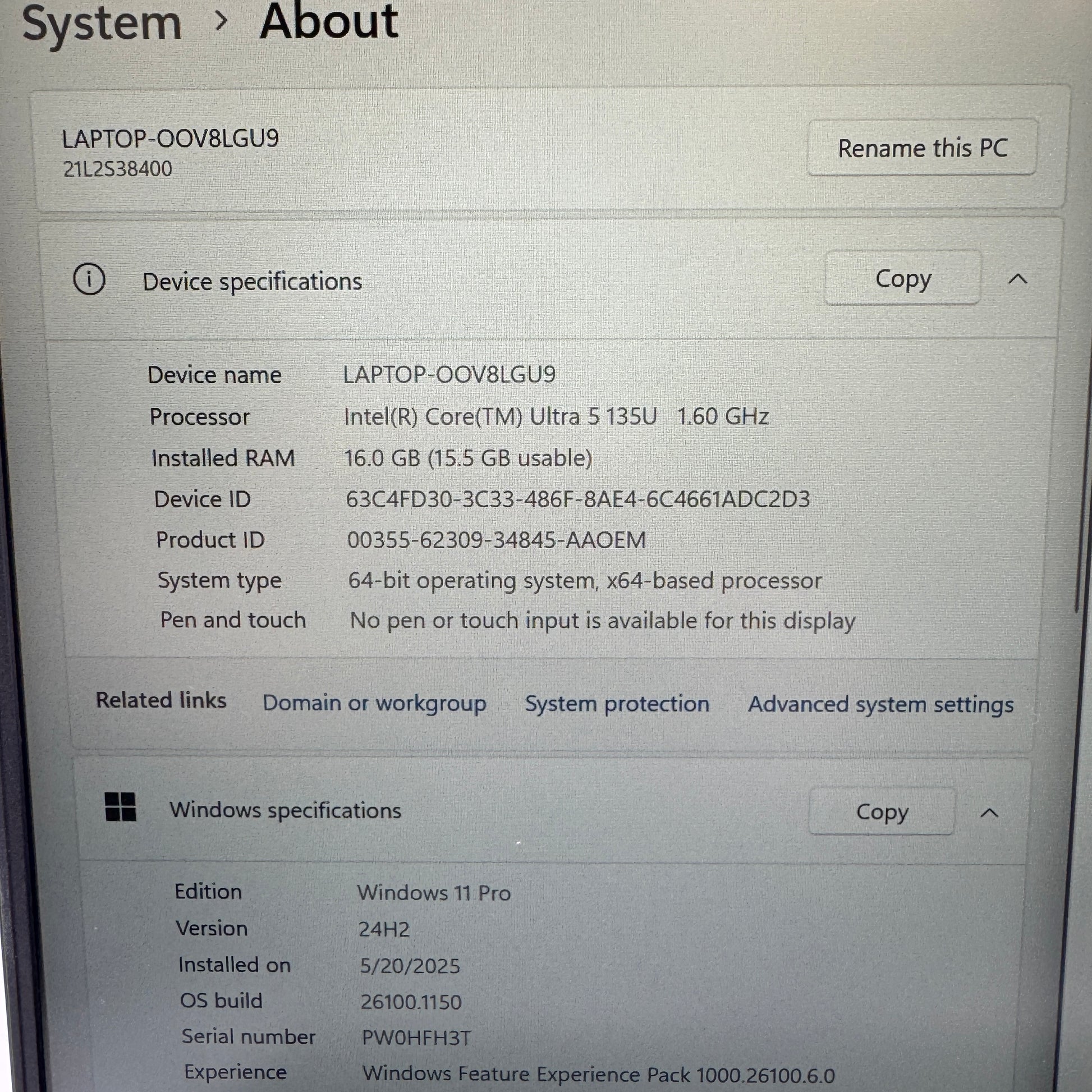Screen dimensions: 1092x1092
Task: Click the Serial number label
Action: [x=248, y=1036]
